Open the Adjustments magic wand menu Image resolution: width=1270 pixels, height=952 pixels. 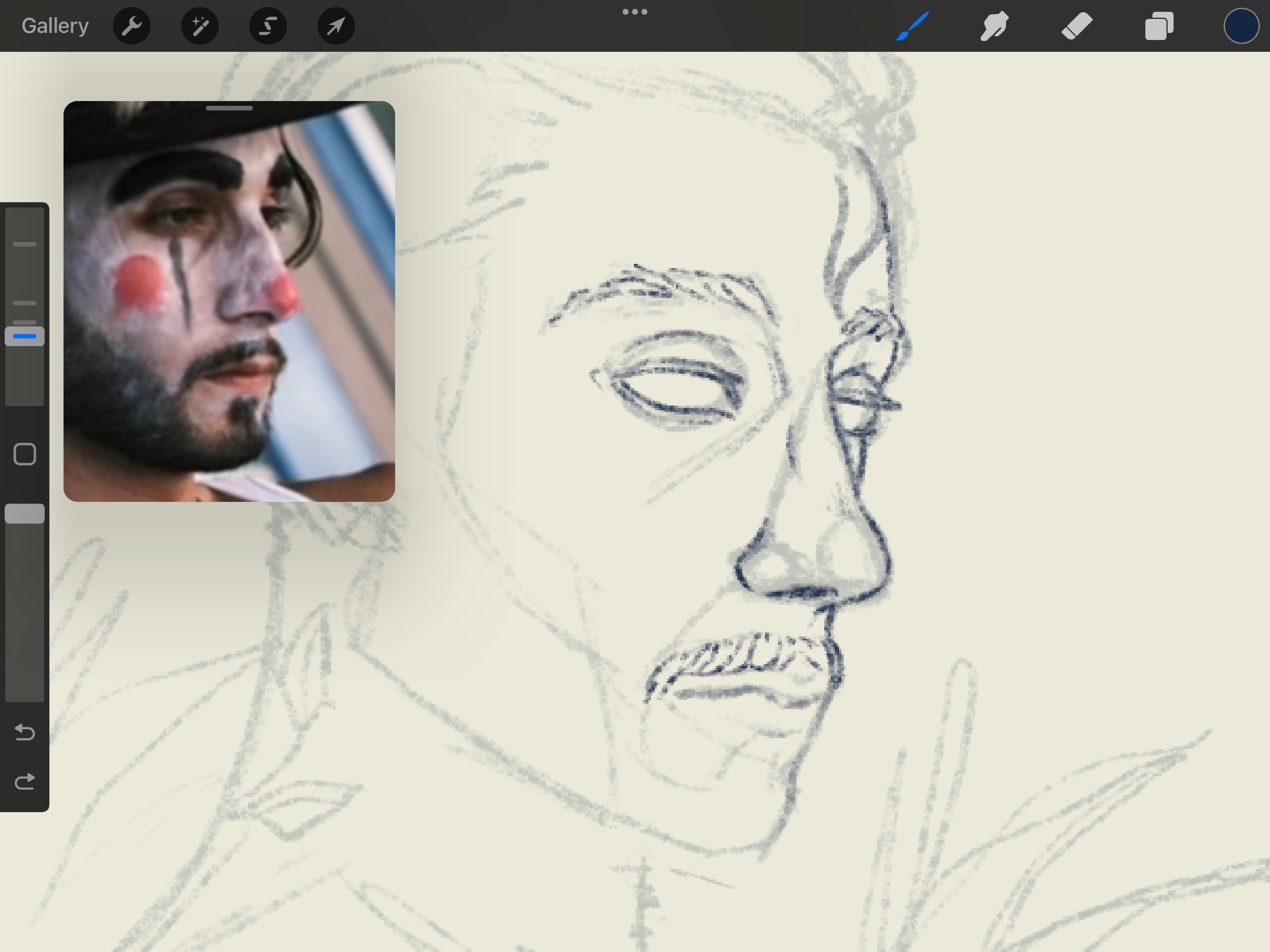tap(199, 26)
